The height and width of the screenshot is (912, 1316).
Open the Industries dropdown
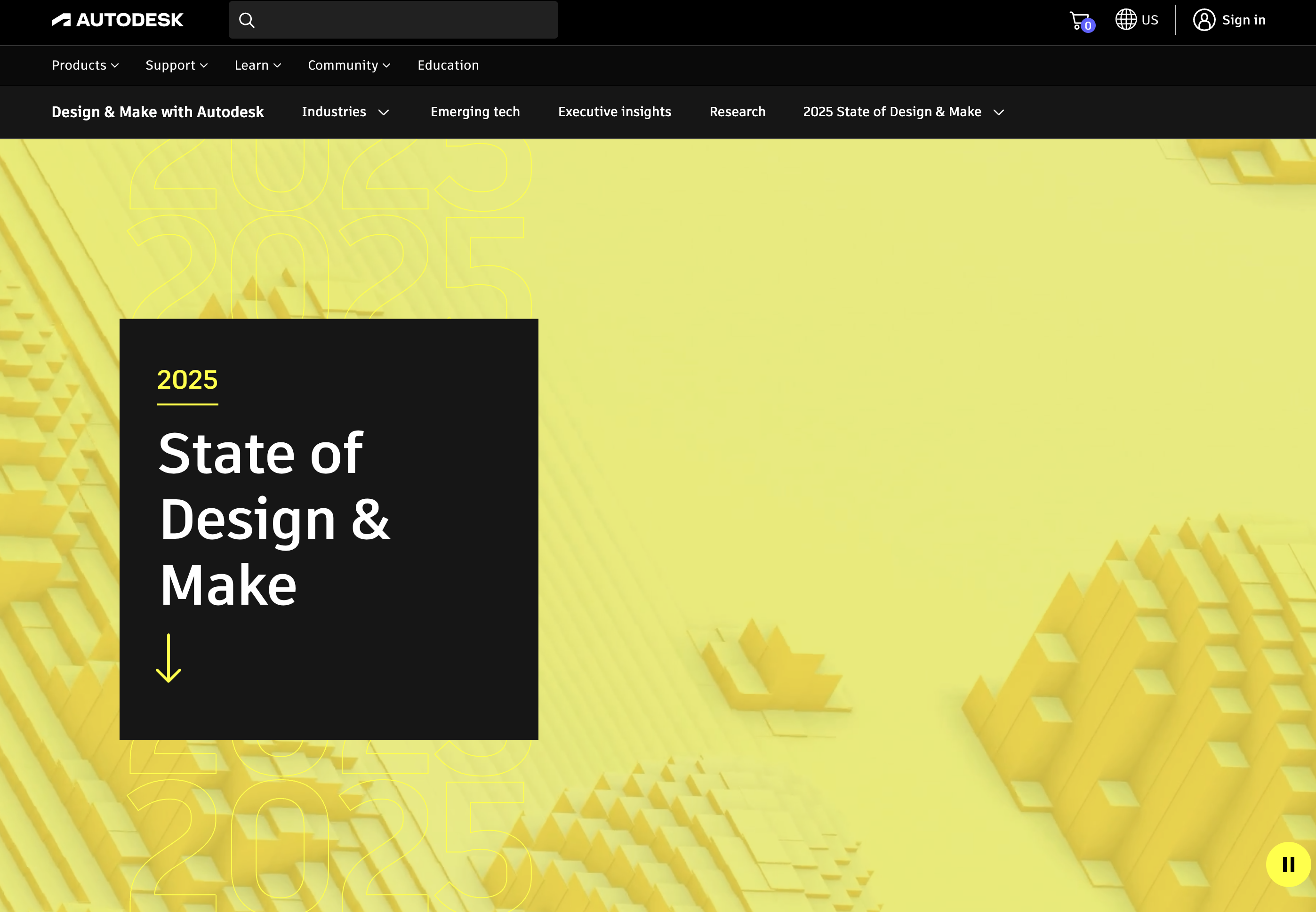pyautogui.click(x=345, y=112)
